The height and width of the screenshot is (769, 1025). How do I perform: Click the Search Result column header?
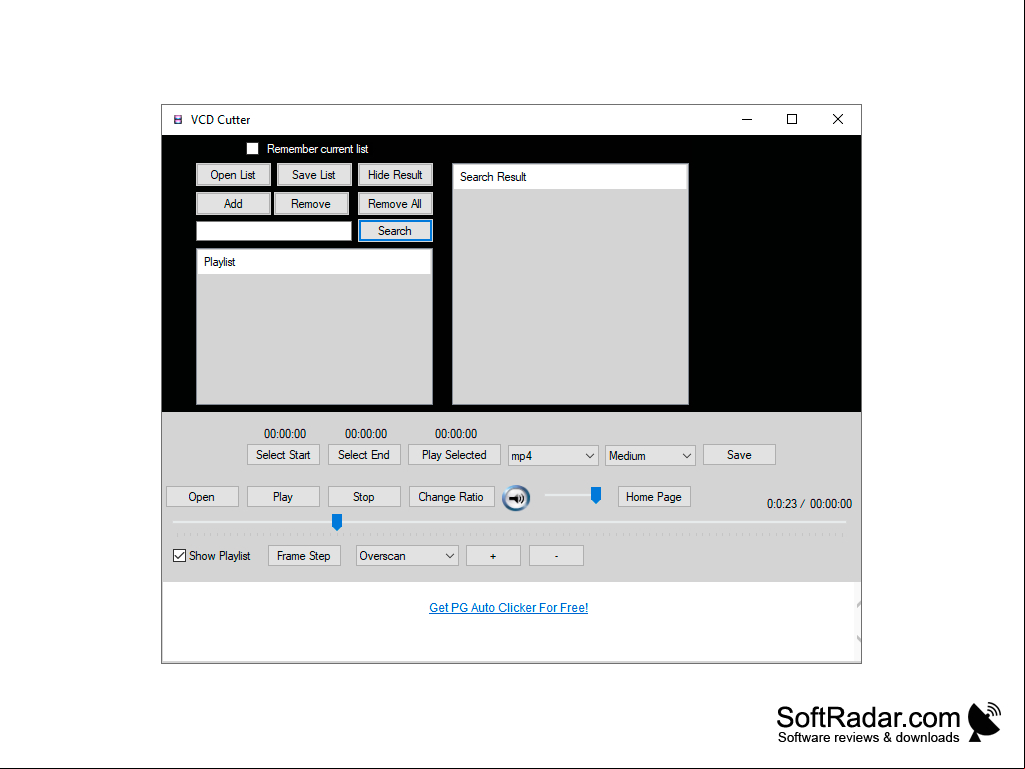570,177
